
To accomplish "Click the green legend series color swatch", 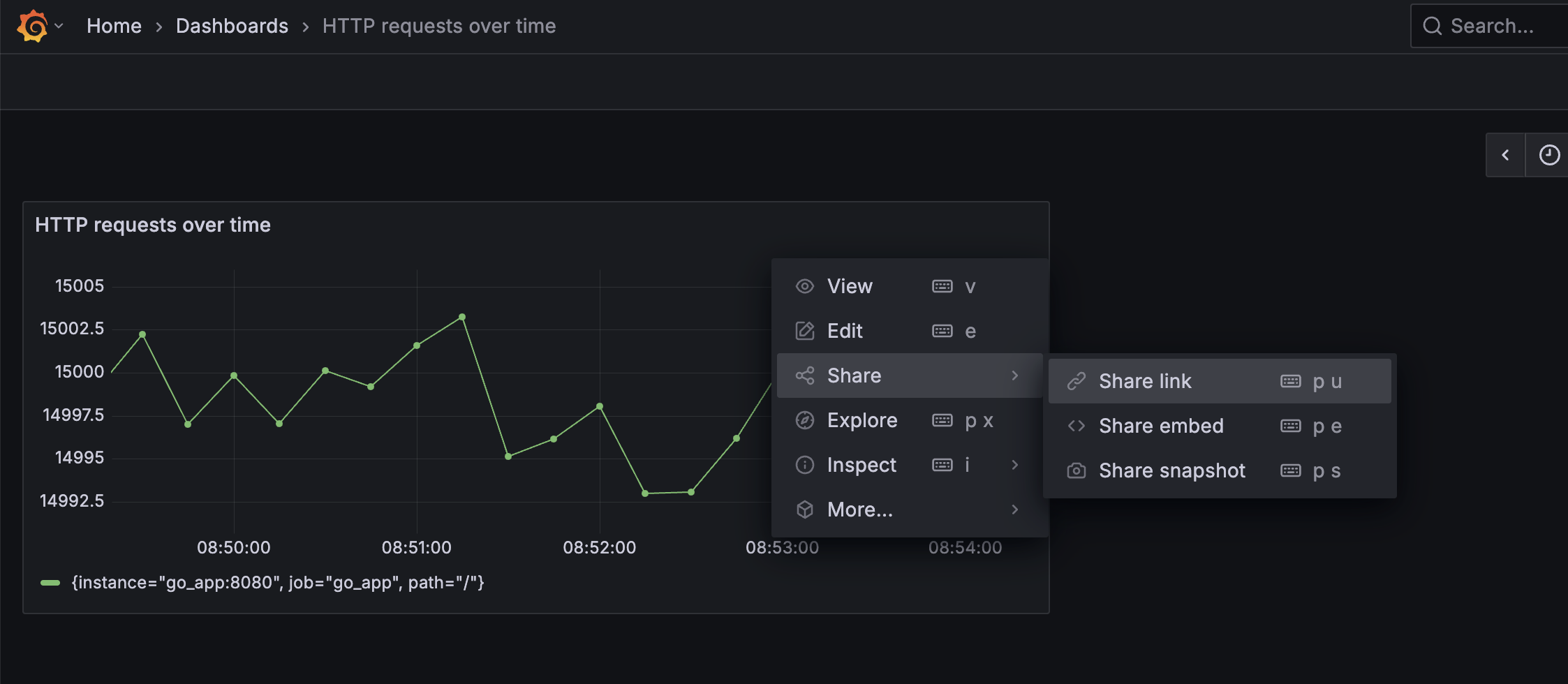I will 50,583.
